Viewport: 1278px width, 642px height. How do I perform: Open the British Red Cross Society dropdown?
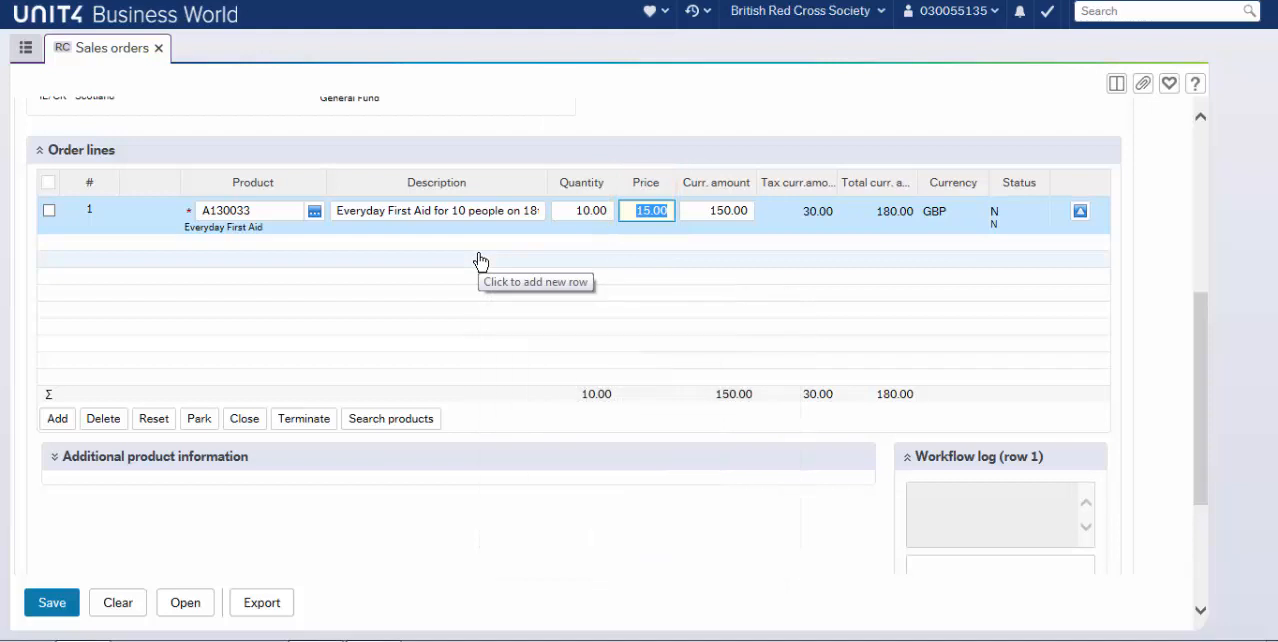coord(808,11)
